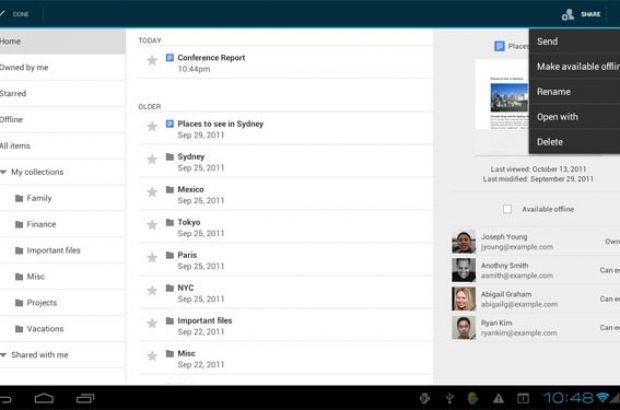Open the Tokyo folder icon
Image resolution: width=620 pixels, height=410 pixels.
[x=170, y=222]
